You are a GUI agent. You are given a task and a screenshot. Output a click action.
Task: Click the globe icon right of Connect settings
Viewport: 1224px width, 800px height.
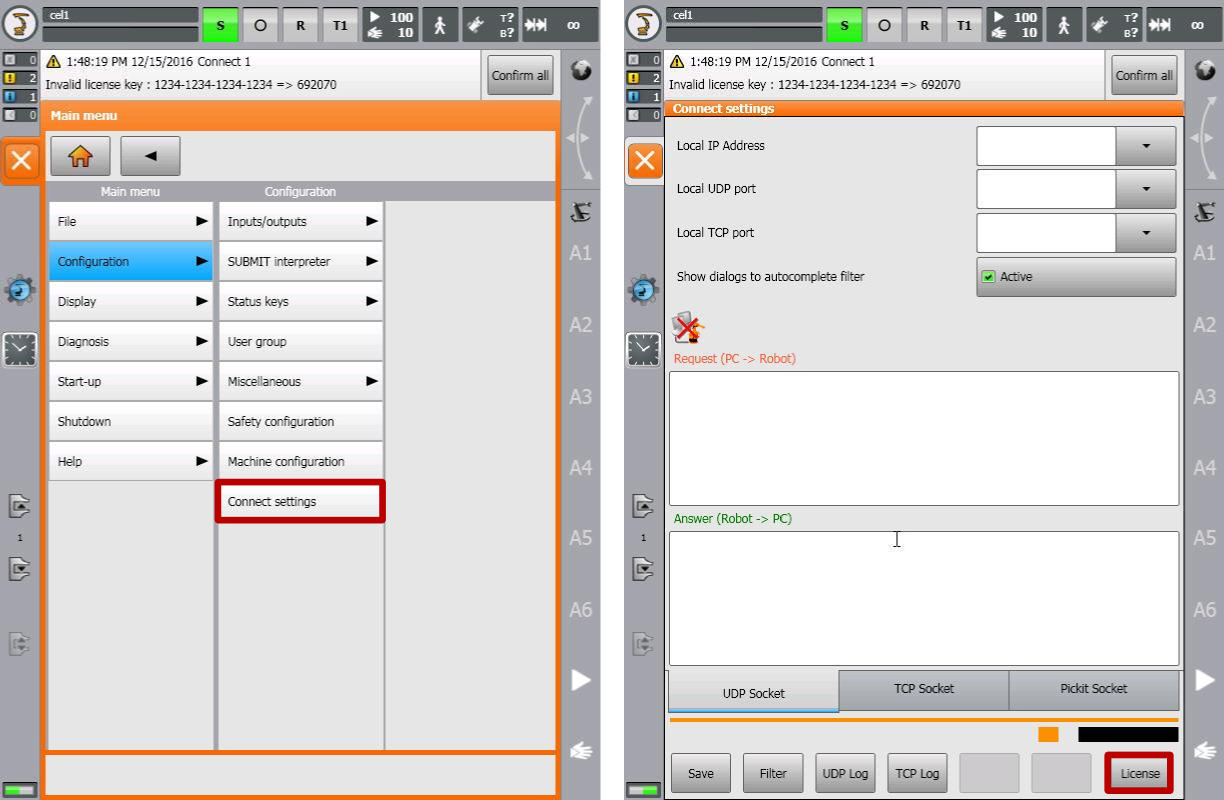[x=1203, y=71]
